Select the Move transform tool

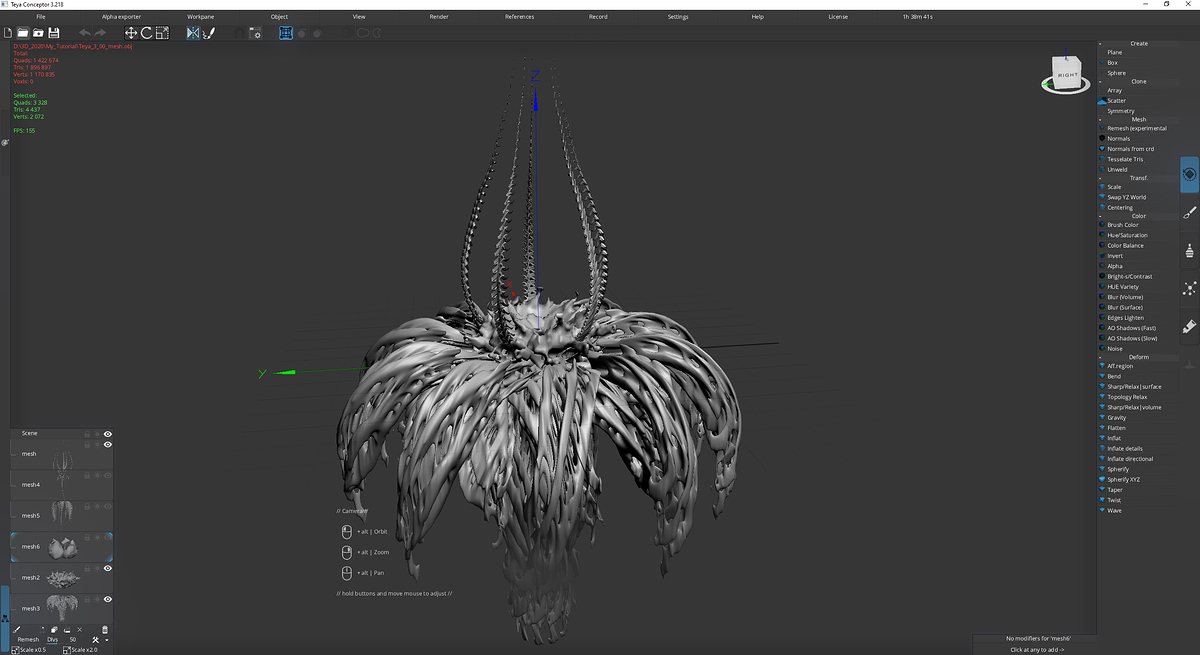130,33
